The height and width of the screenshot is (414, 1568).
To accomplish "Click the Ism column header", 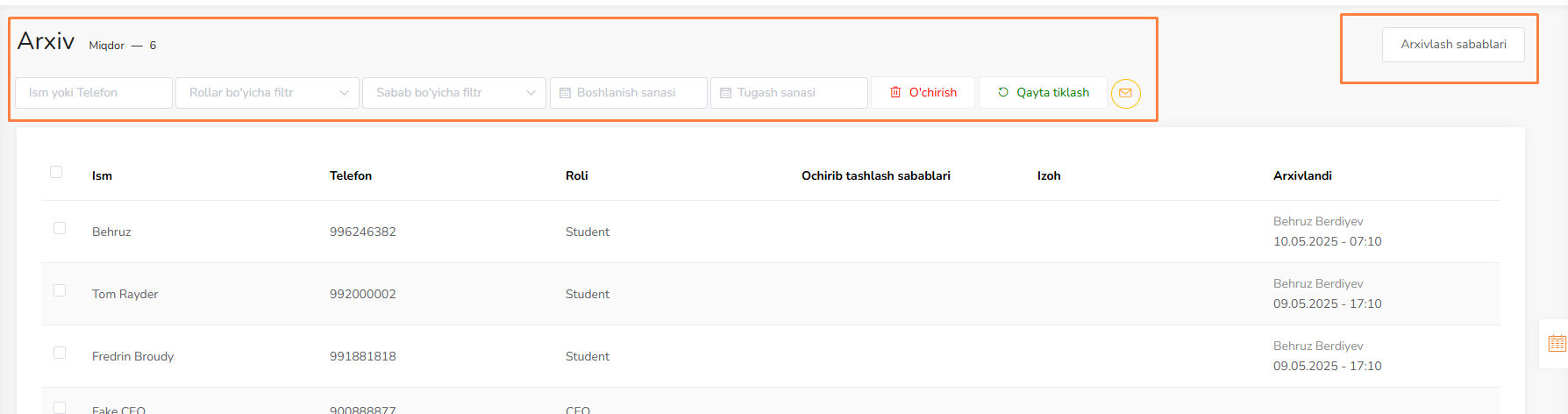I will pos(102,175).
